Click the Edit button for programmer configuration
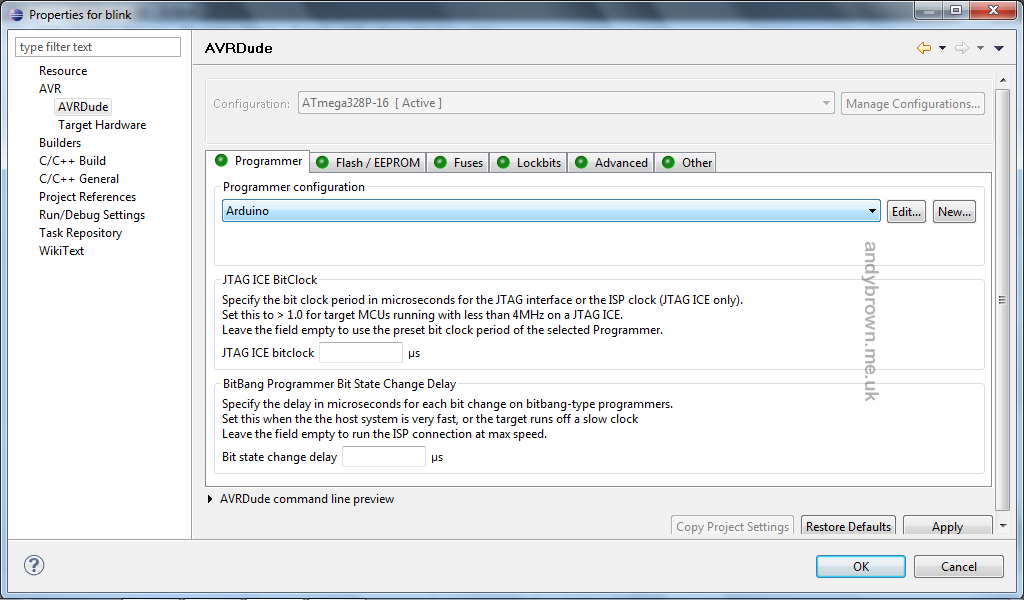 [906, 211]
